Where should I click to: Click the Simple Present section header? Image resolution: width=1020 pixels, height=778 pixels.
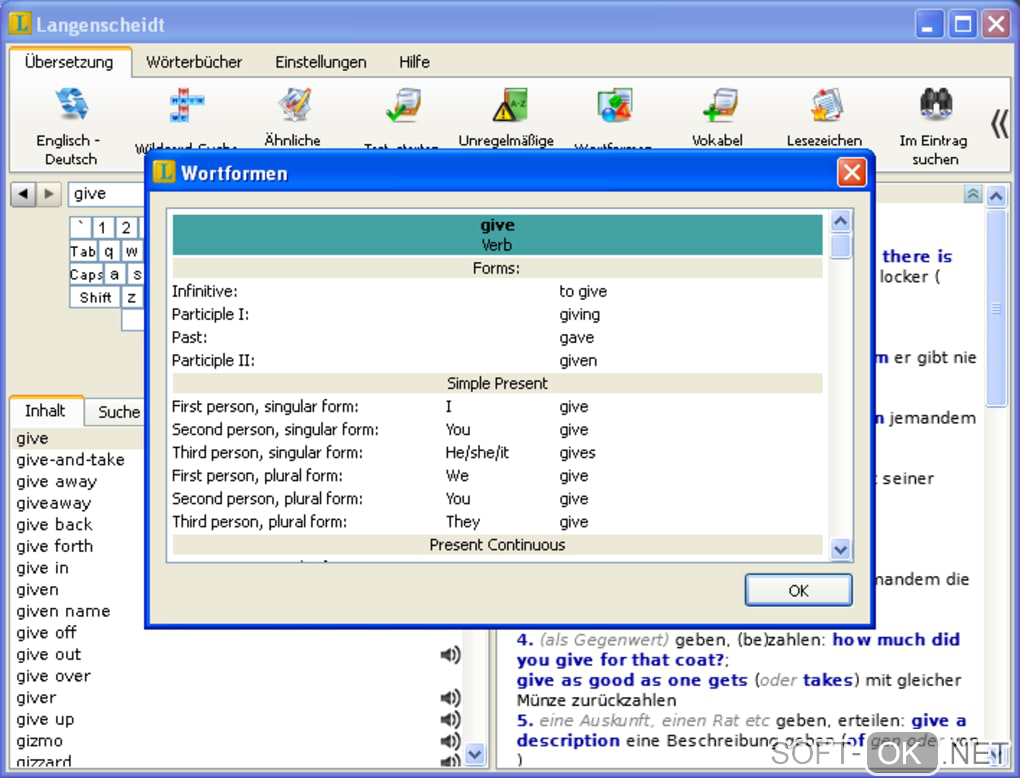pyautogui.click(x=497, y=383)
